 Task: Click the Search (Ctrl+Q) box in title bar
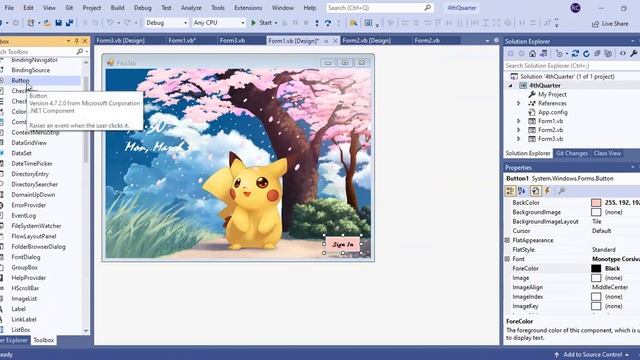pyautogui.click(x=380, y=8)
